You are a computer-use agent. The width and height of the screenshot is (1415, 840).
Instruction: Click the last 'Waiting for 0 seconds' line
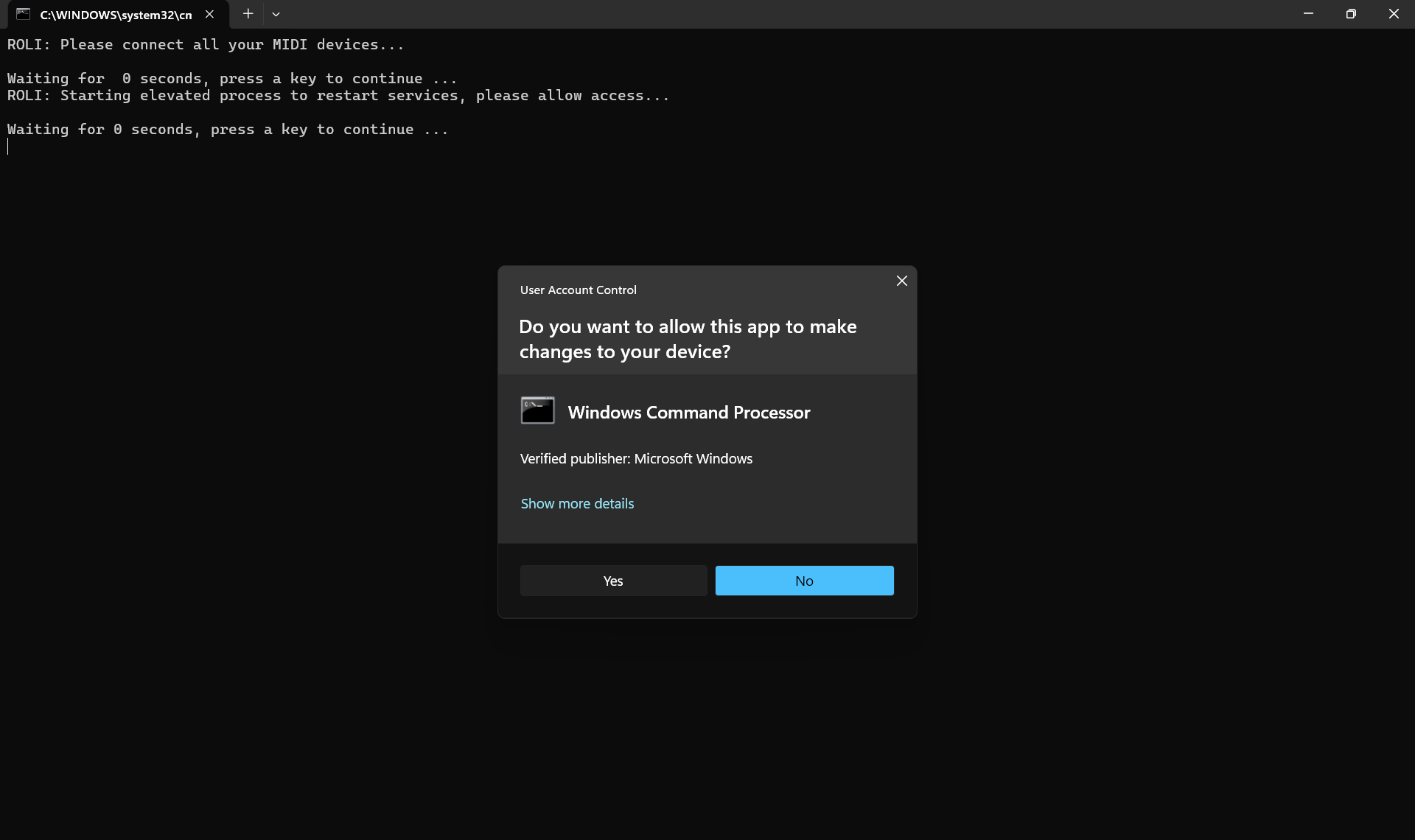[227, 129]
